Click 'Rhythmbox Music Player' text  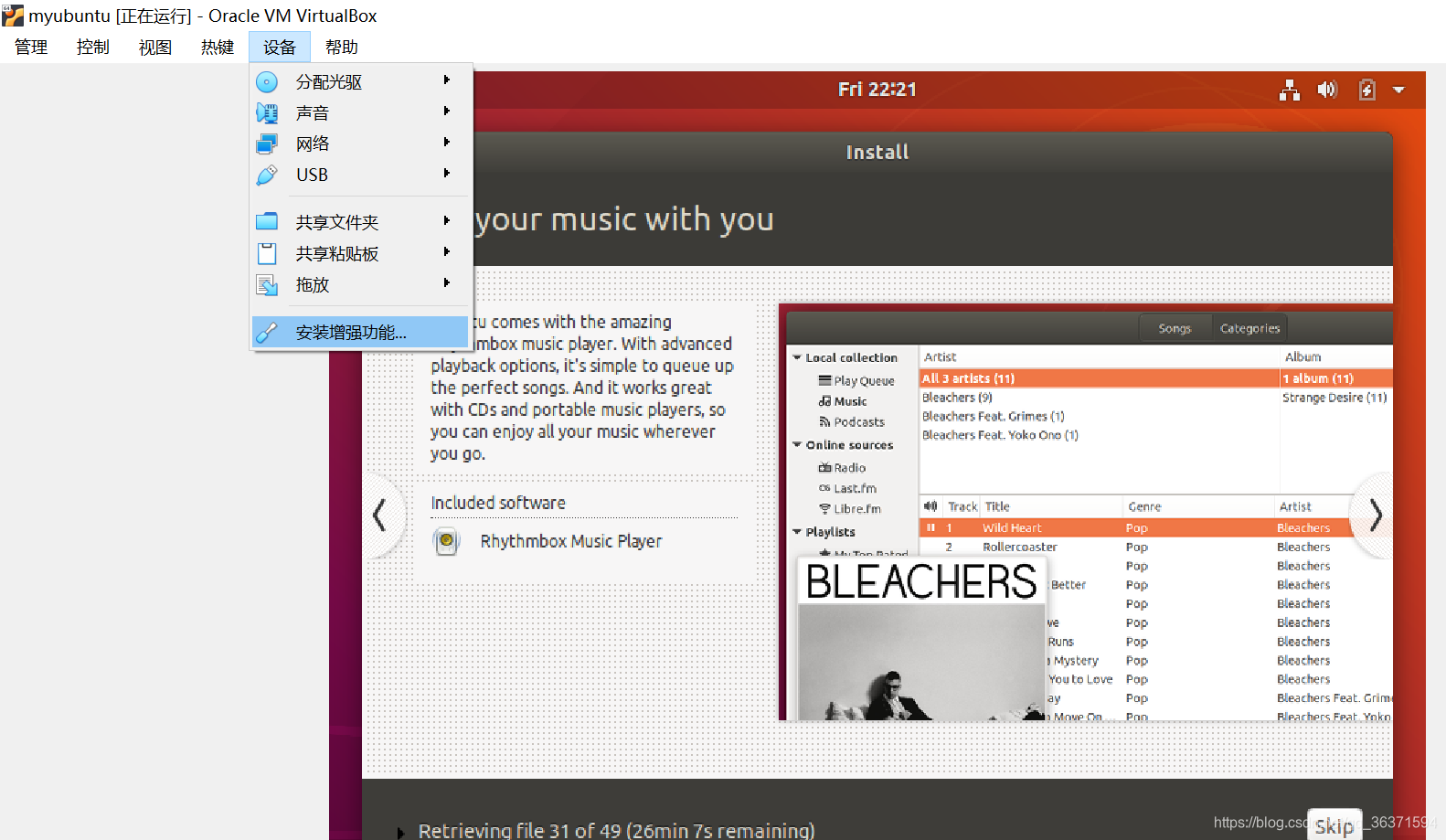[571, 541]
